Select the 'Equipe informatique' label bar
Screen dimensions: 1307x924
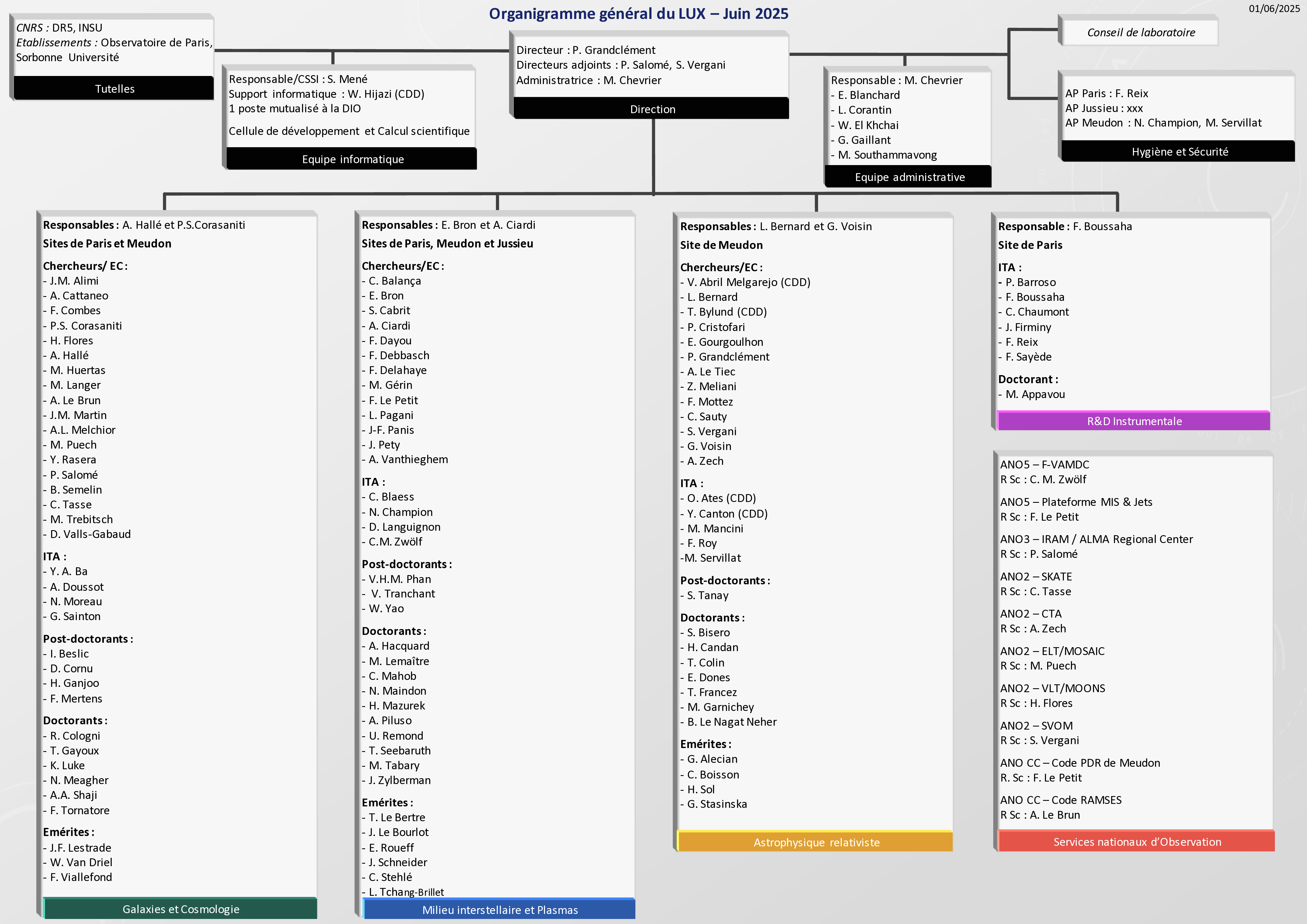352,159
